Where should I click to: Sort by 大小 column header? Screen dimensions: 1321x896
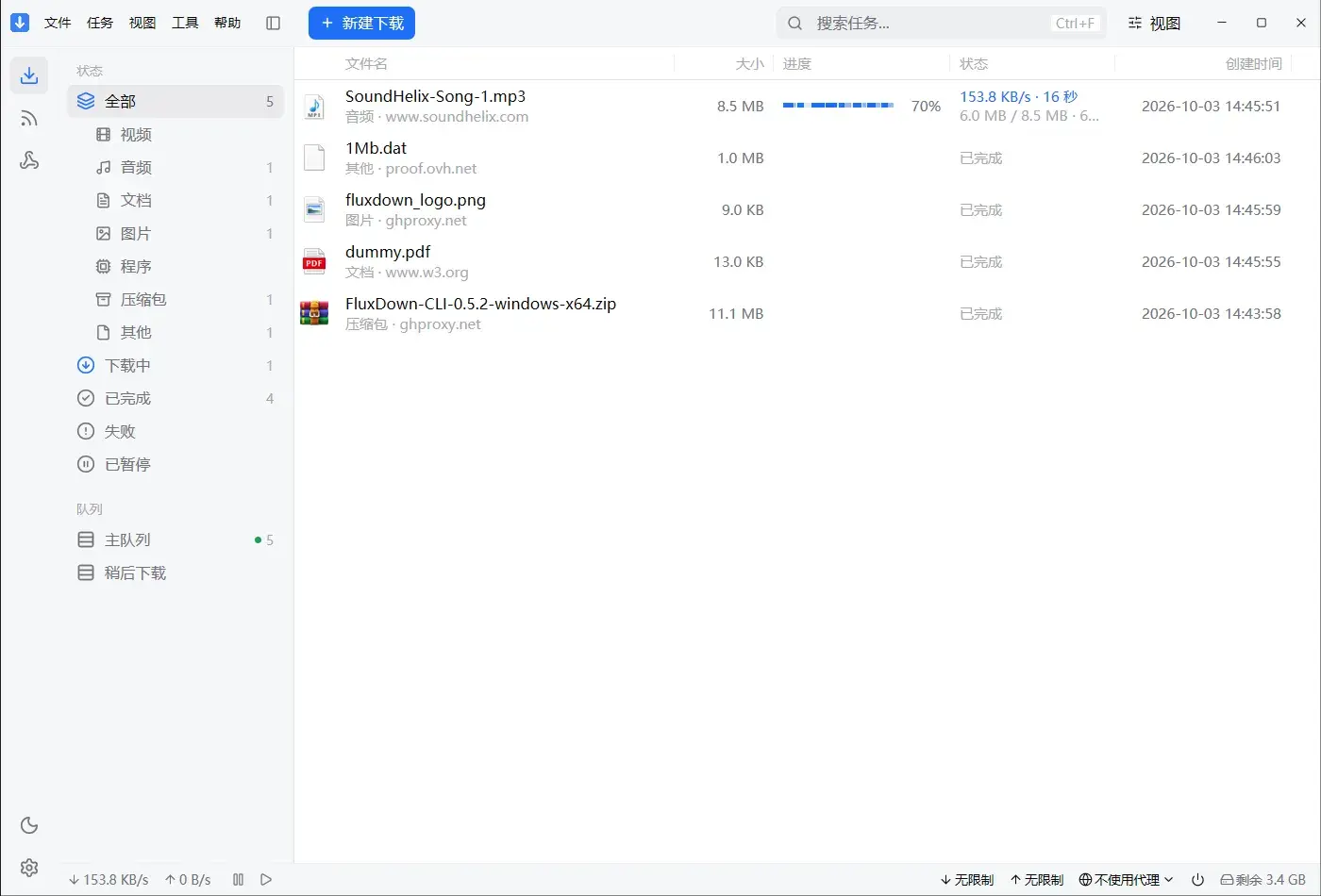pos(749,63)
